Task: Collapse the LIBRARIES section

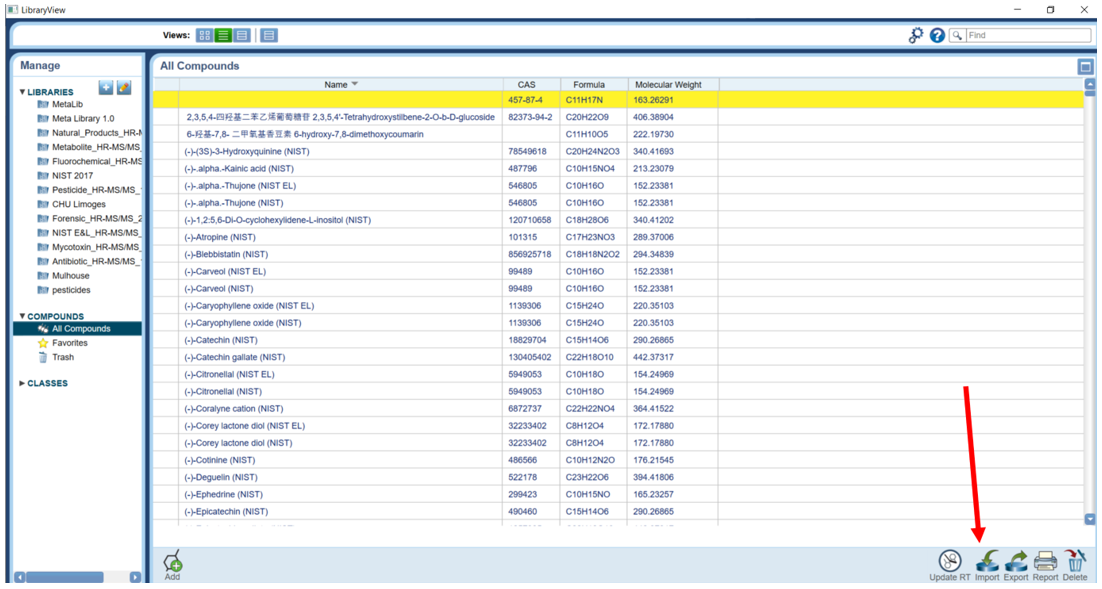Action: (22, 91)
